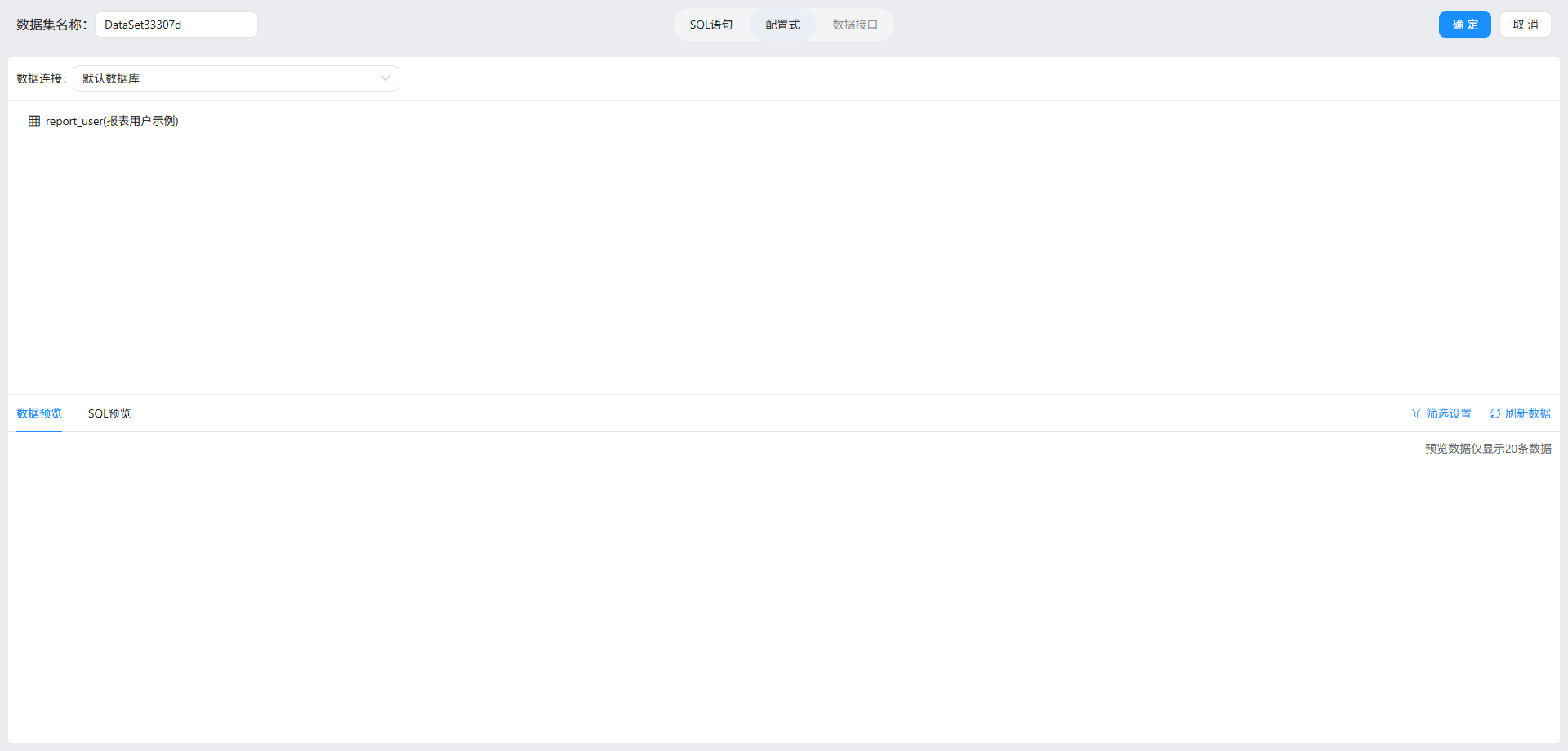Click the 数据集名称 label

(x=51, y=25)
